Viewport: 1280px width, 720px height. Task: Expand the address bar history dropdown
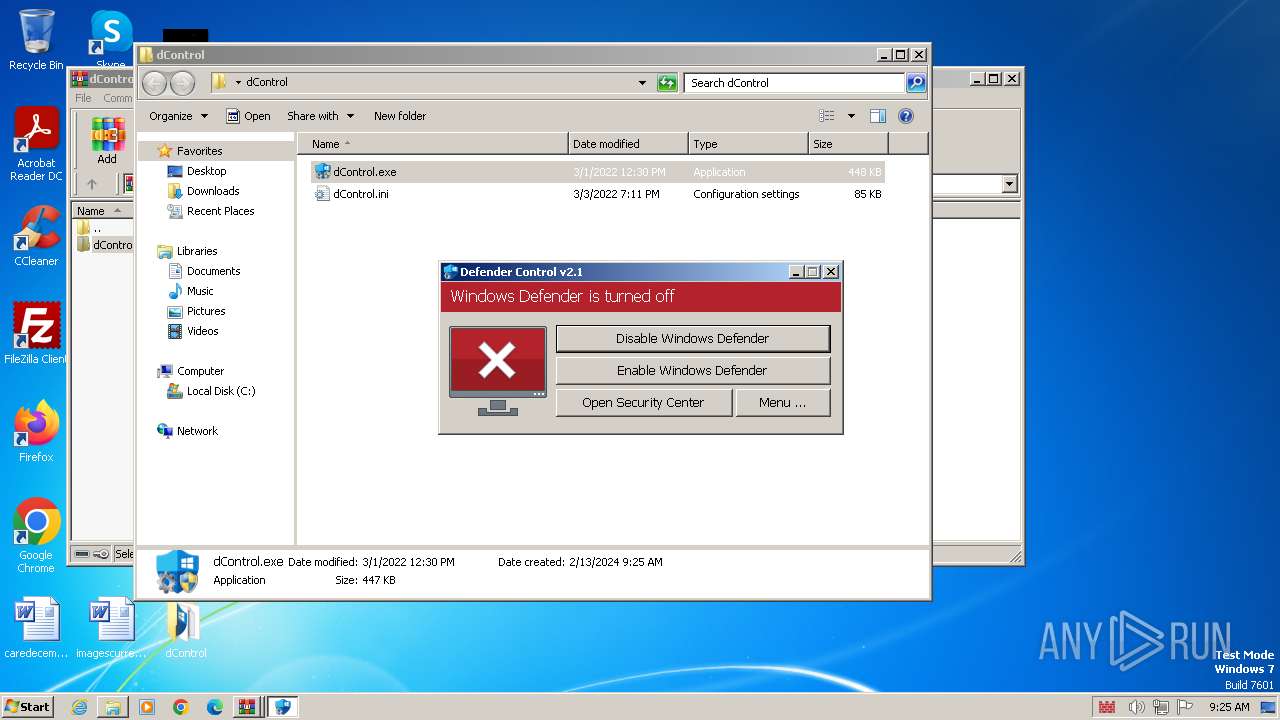click(x=642, y=83)
